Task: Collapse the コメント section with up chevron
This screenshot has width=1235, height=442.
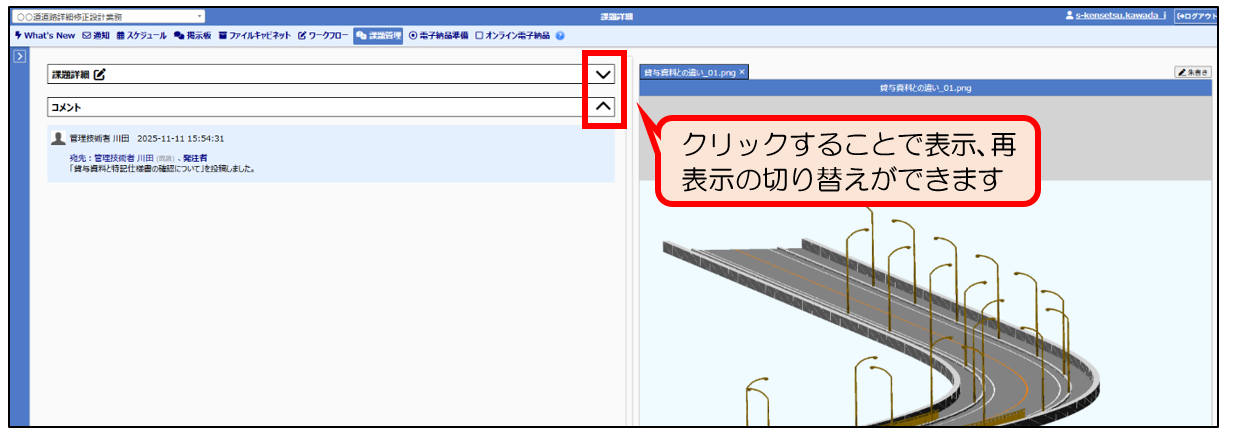Action: click(x=603, y=106)
